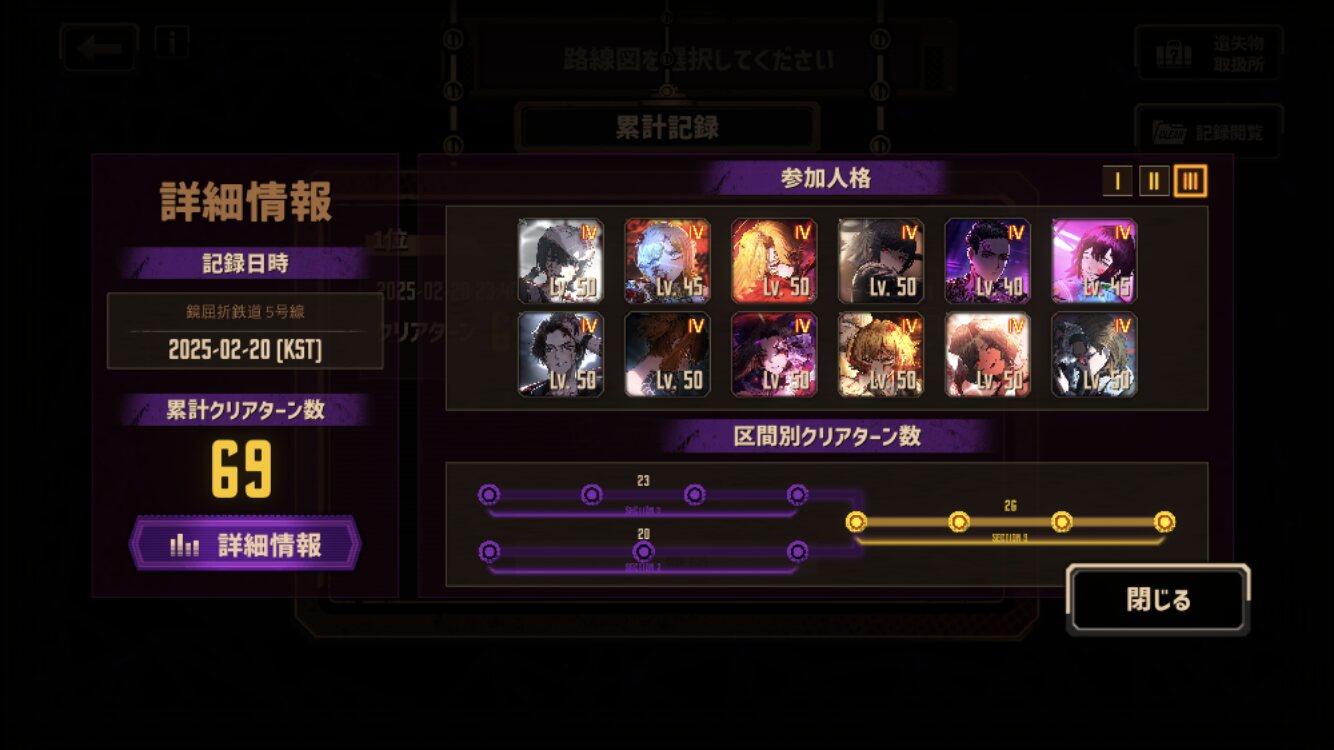Select the Lv. 45 identity portrait
Image resolution: width=1334 pixels, height=750 pixels.
(x=668, y=261)
